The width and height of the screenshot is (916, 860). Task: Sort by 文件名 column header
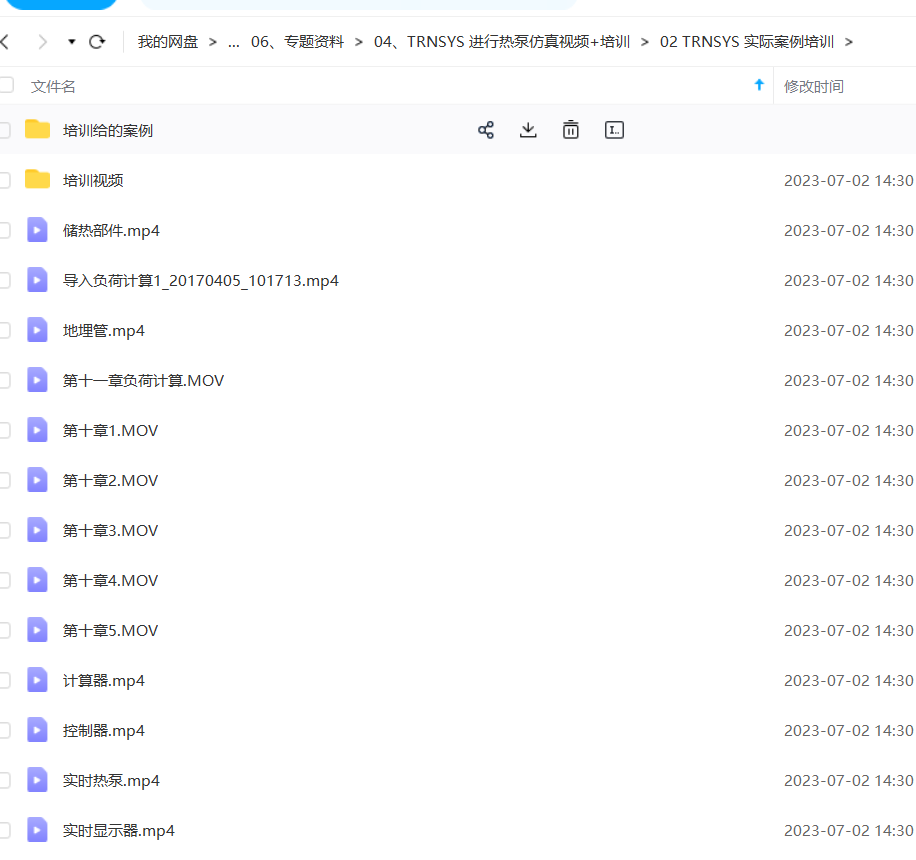point(53,86)
